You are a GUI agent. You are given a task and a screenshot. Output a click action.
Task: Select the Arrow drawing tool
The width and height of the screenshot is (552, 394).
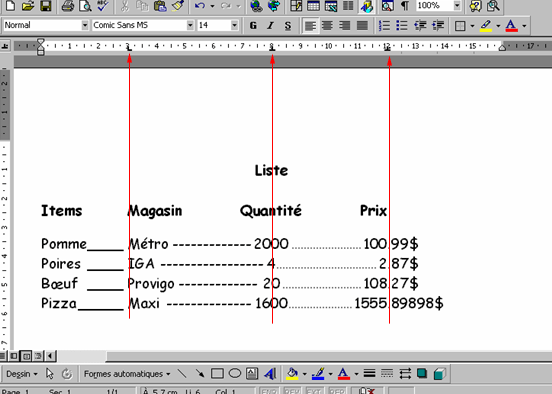(200, 374)
